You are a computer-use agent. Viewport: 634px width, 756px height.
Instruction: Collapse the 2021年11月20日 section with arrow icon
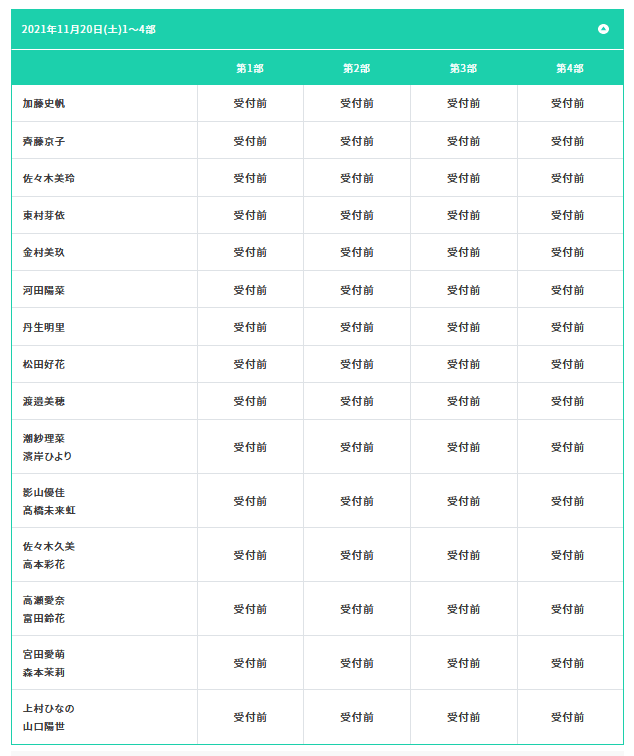tap(603, 29)
